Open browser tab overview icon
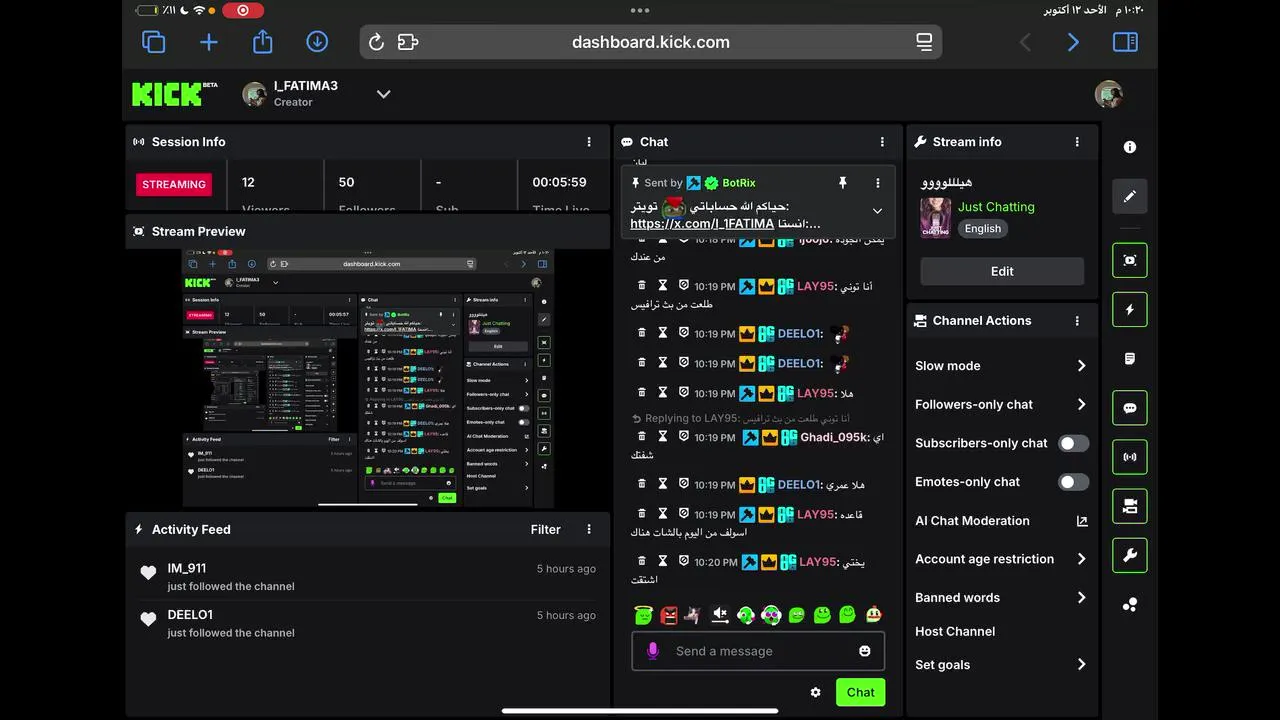 154,42
